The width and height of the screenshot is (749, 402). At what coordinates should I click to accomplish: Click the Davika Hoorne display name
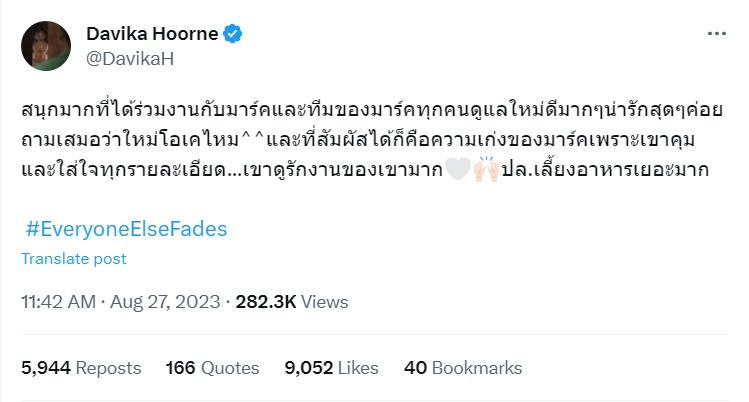coord(152,34)
